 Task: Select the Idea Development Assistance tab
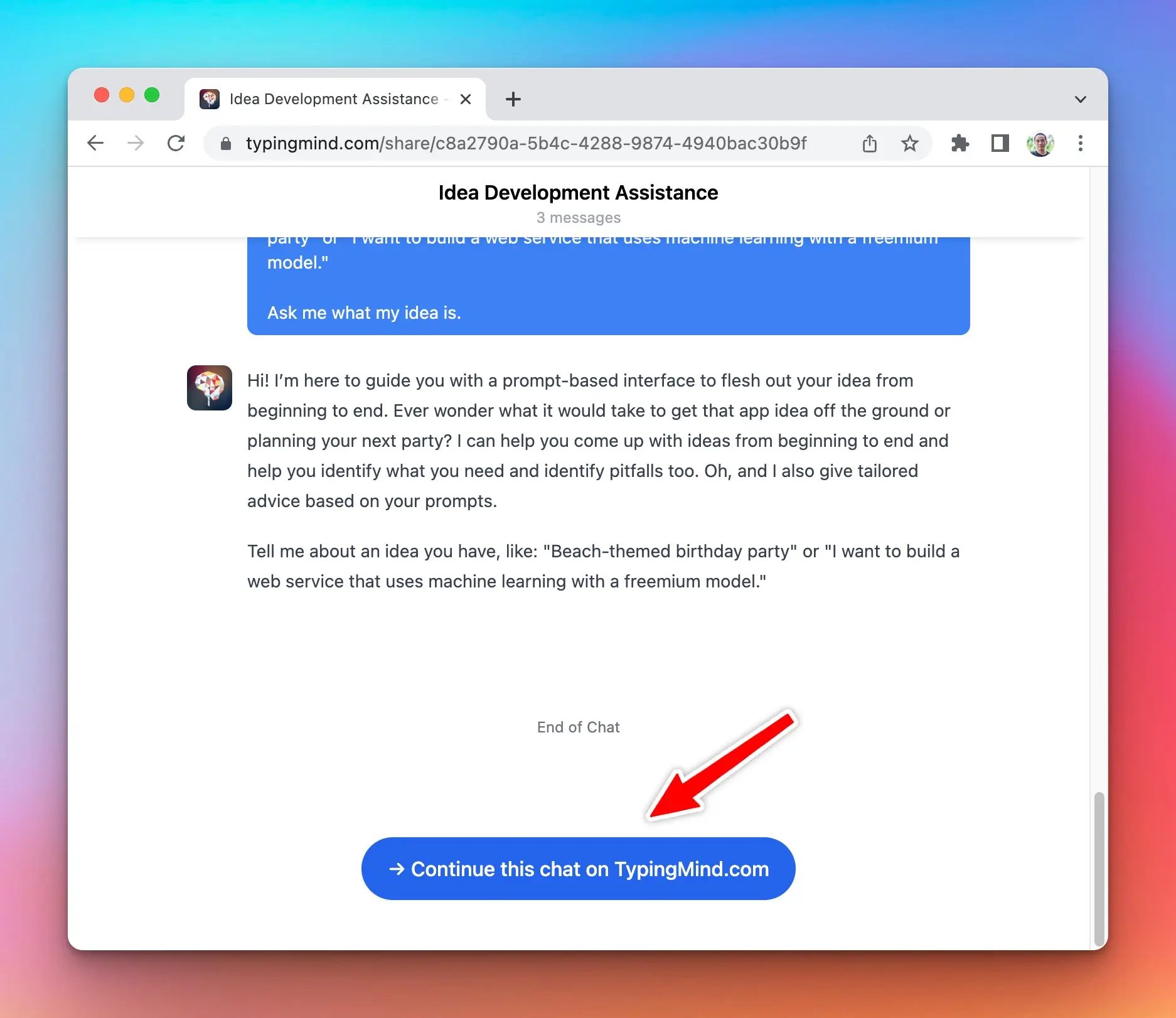335,99
